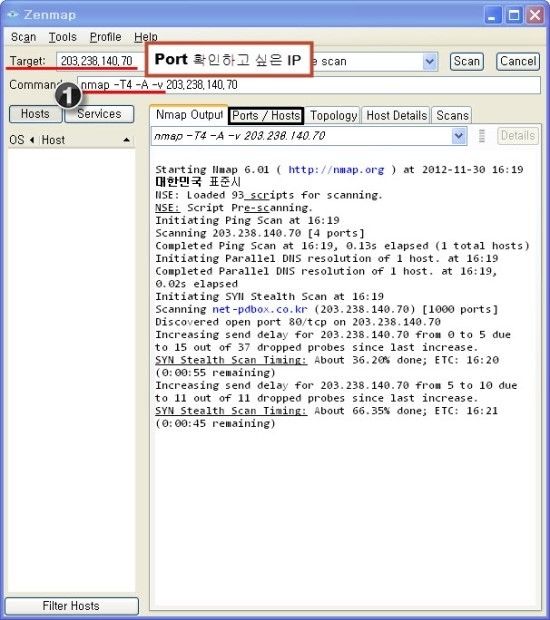Click the Target input field

(x=100, y=61)
